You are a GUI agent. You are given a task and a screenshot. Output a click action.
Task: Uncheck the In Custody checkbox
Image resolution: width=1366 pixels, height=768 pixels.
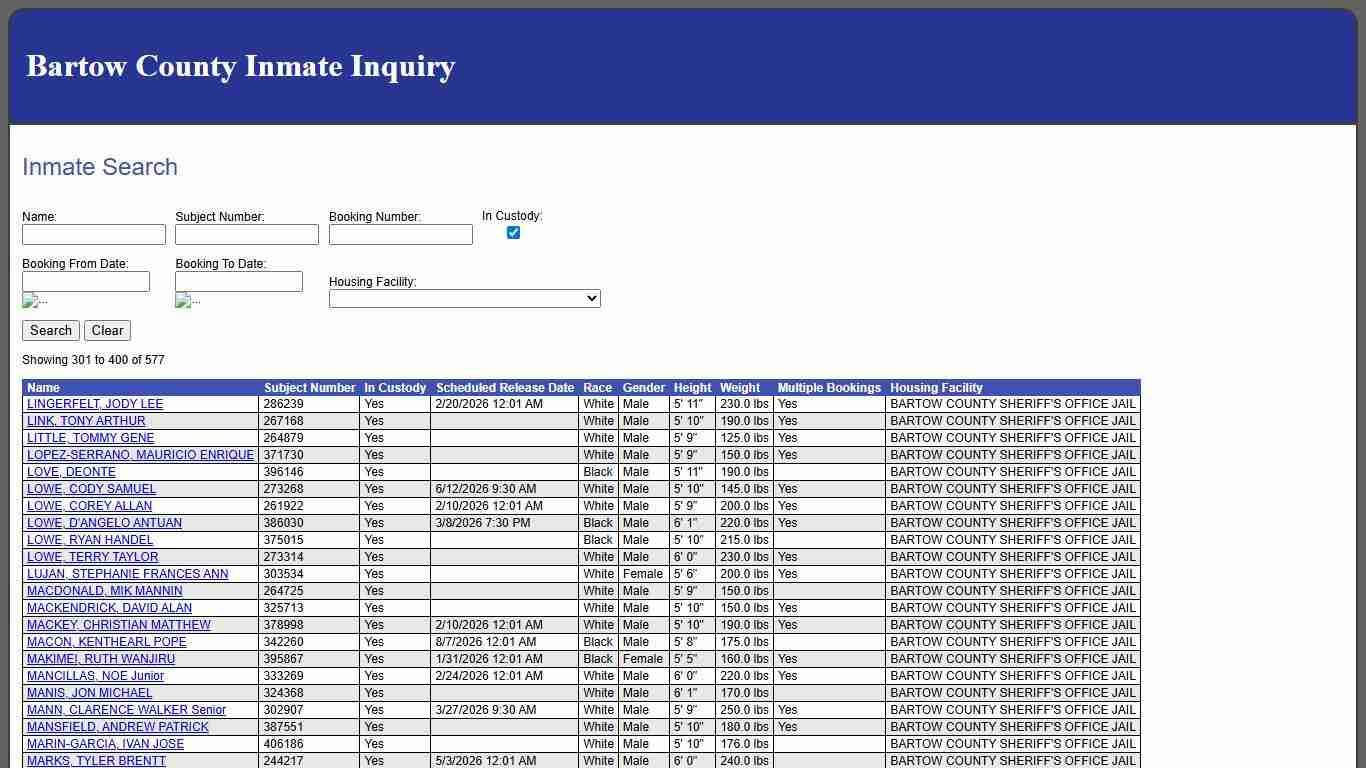(513, 232)
